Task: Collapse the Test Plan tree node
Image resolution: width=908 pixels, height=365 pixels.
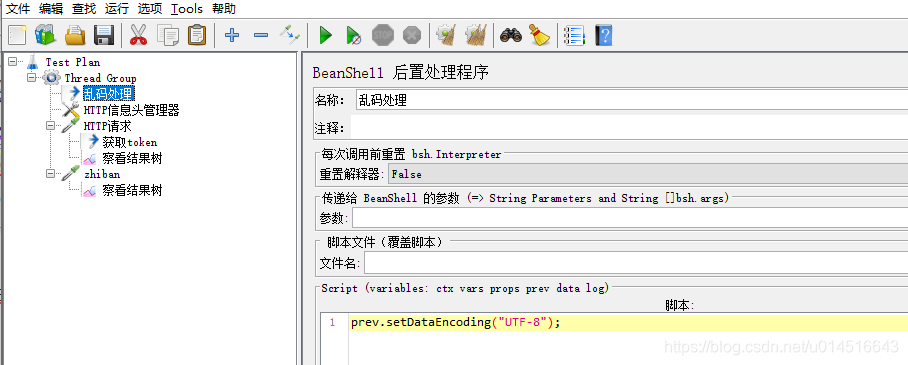Action: 12,62
